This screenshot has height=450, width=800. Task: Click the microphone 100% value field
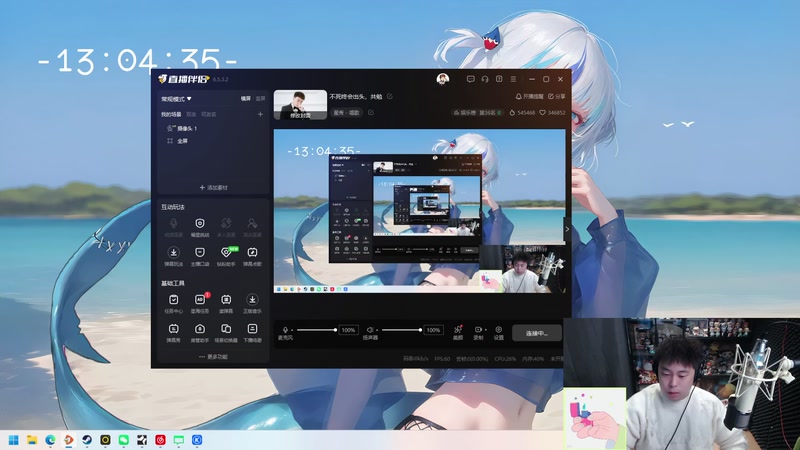click(348, 330)
